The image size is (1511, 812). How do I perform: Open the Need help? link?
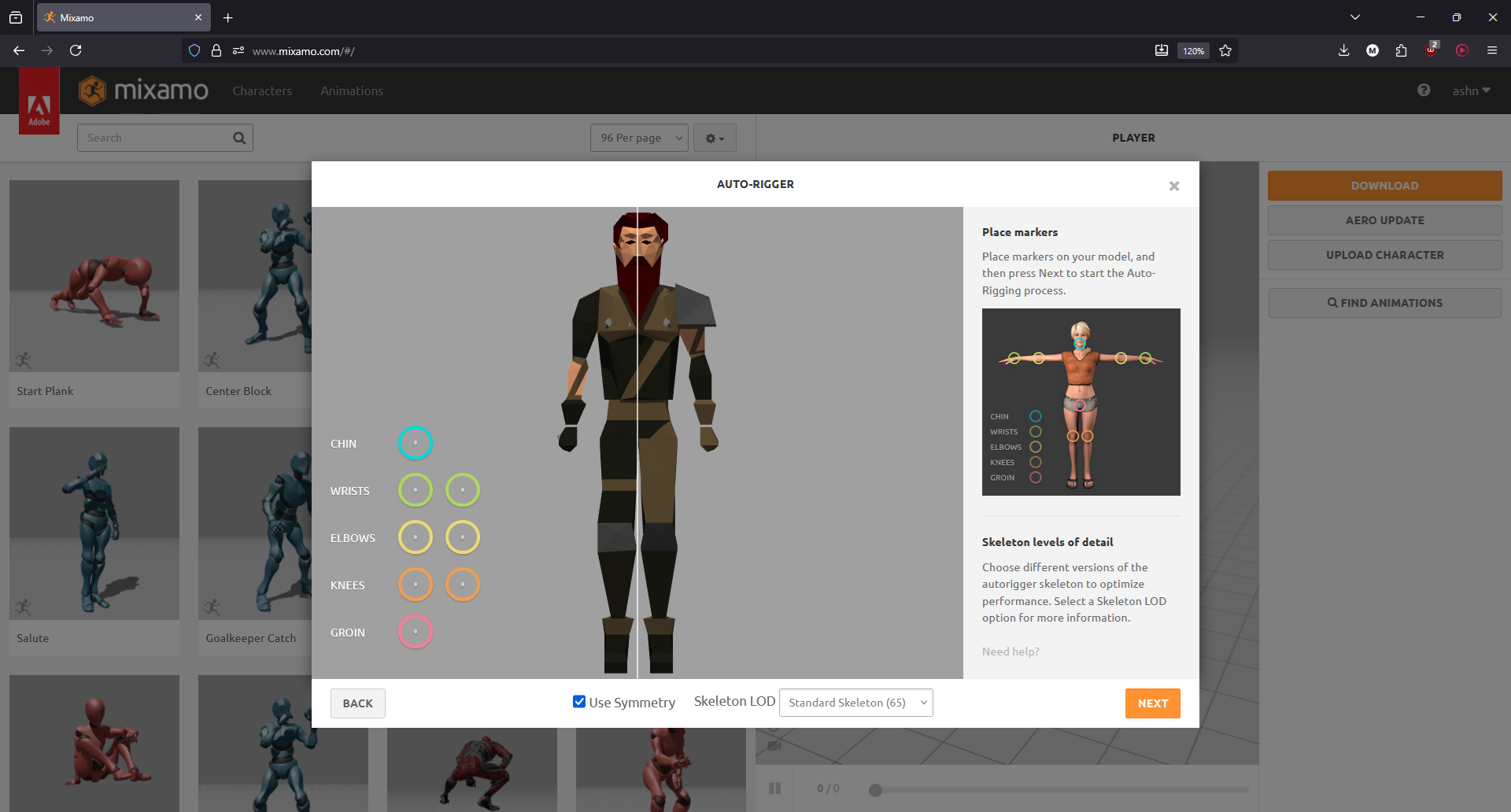(x=1010, y=651)
